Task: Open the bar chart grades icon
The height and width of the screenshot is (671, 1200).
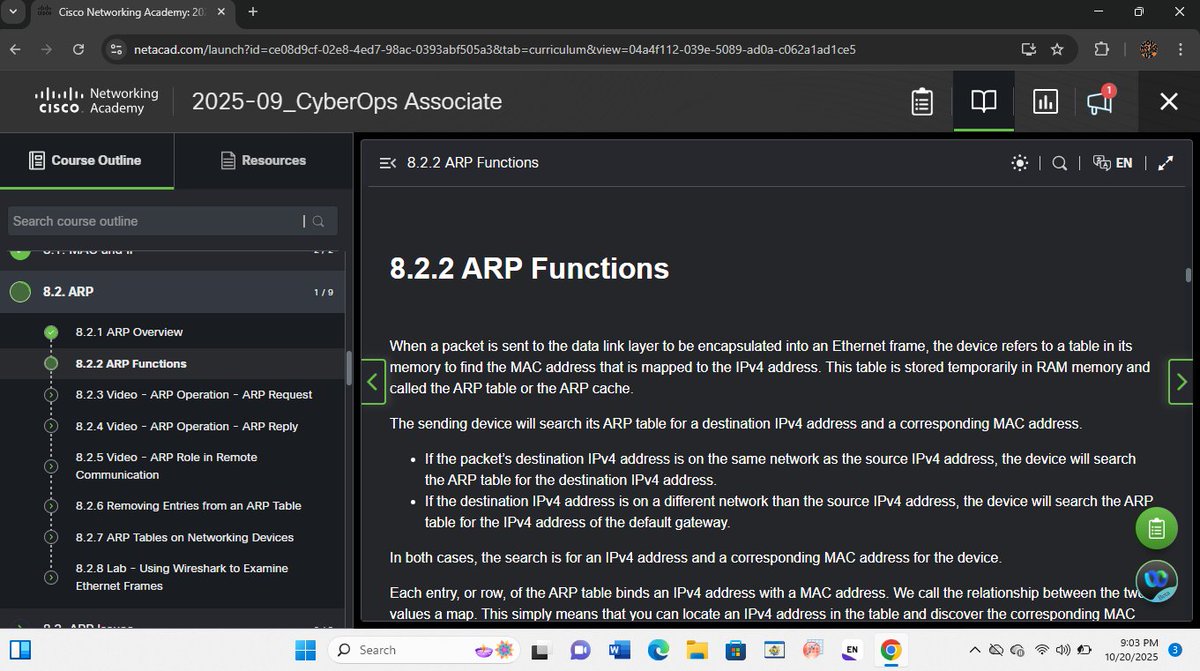Action: [1046, 102]
